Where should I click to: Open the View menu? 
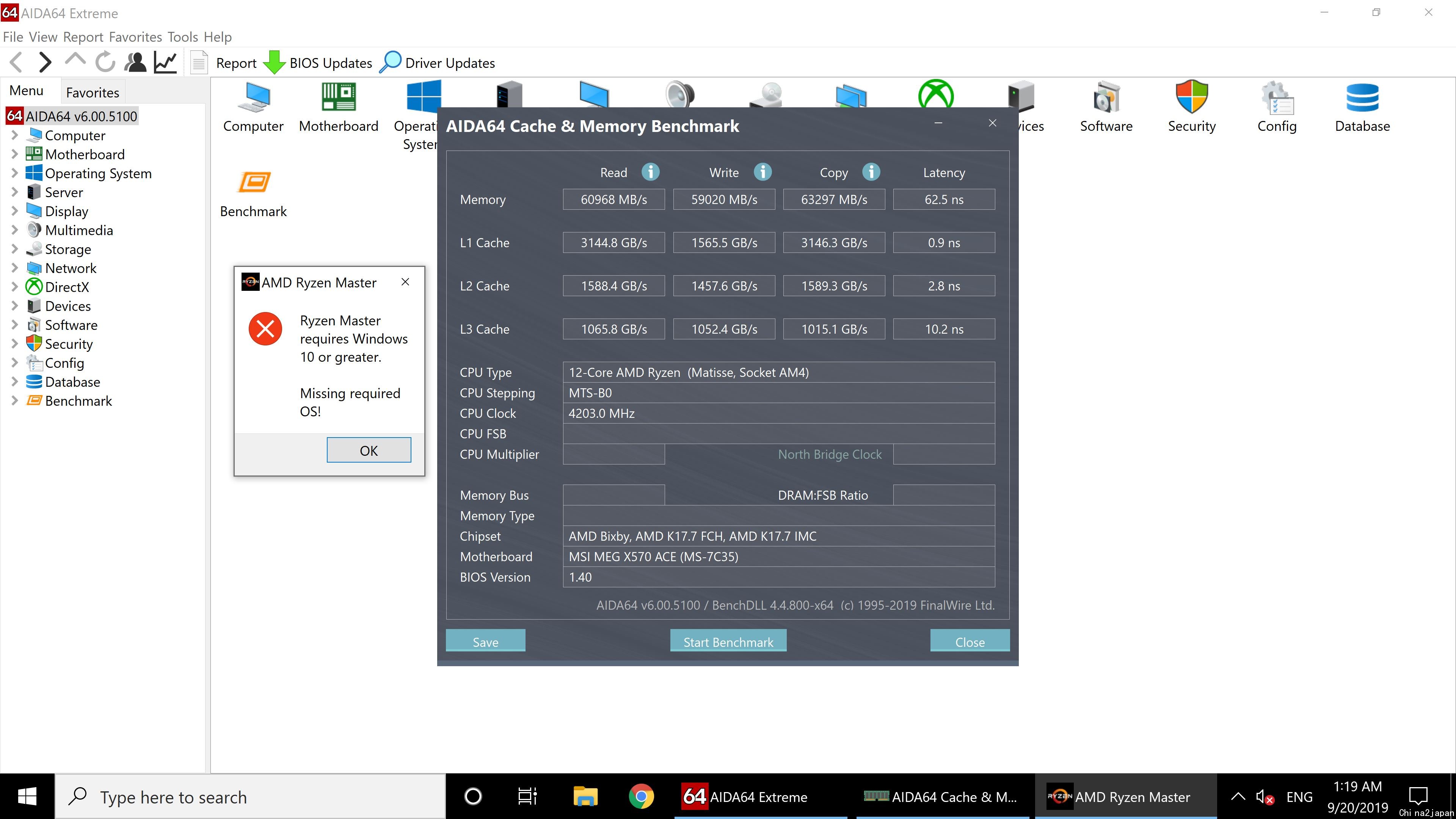pyautogui.click(x=43, y=37)
